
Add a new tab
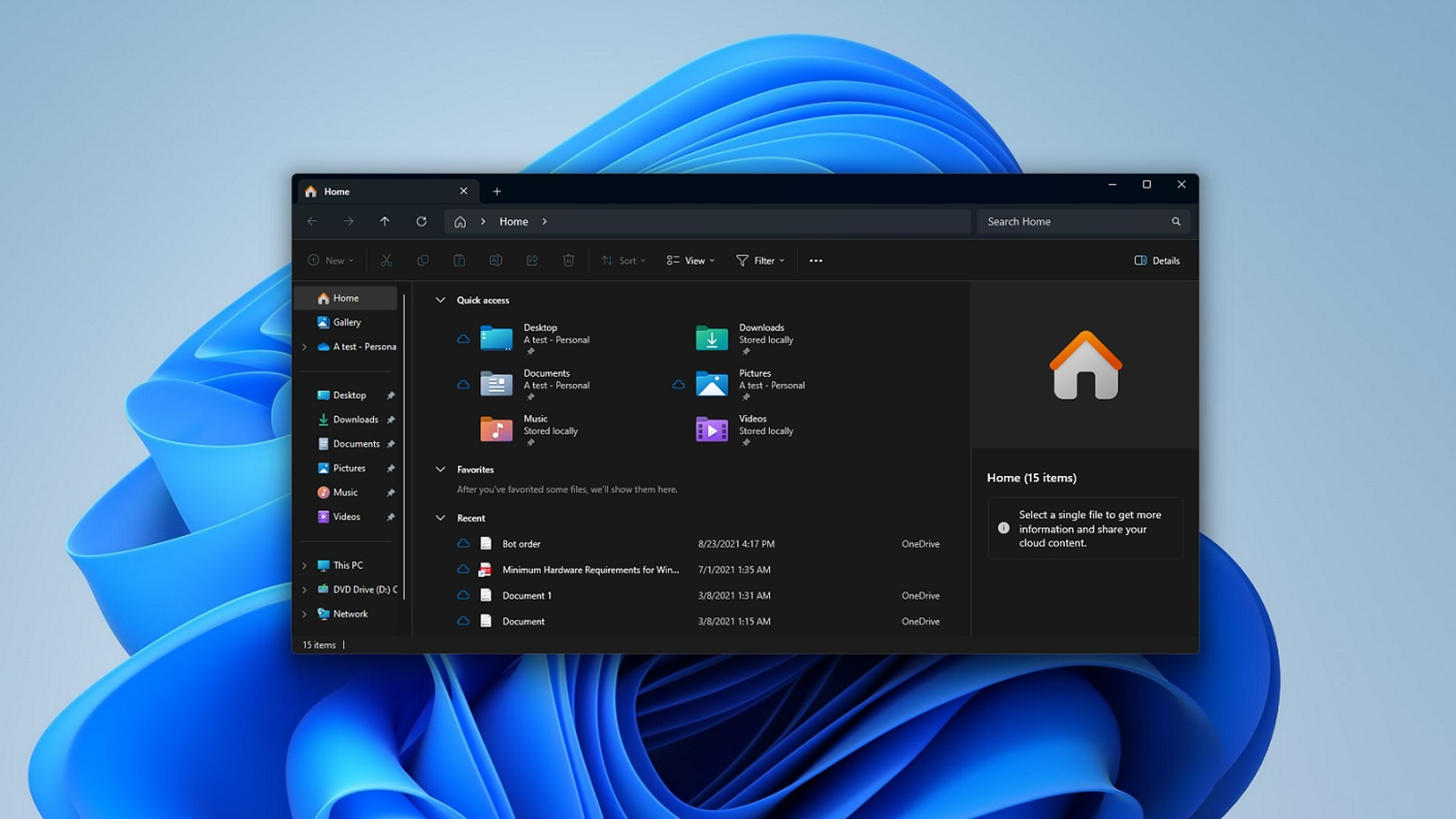tap(497, 191)
